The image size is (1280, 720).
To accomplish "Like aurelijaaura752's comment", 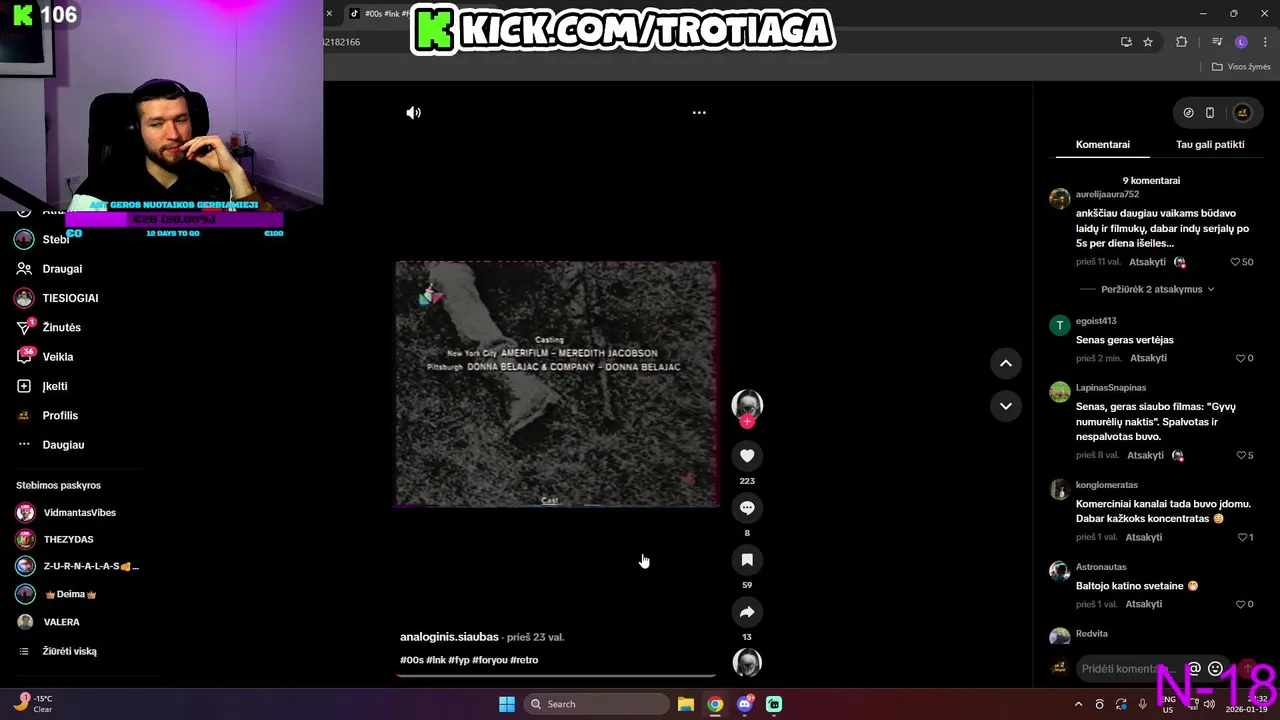I will (x=1236, y=262).
